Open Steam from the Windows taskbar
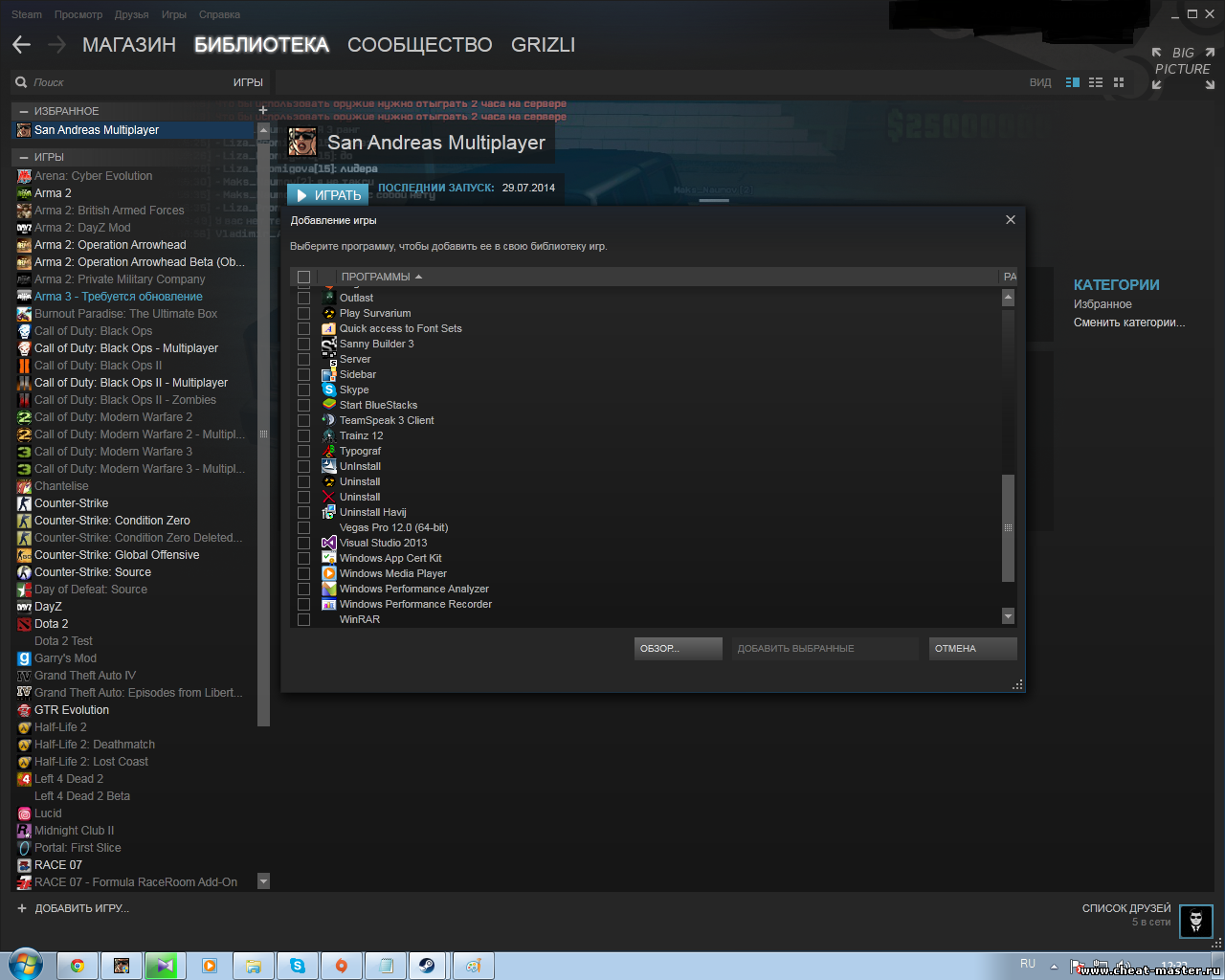The image size is (1225, 980). coord(427,966)
